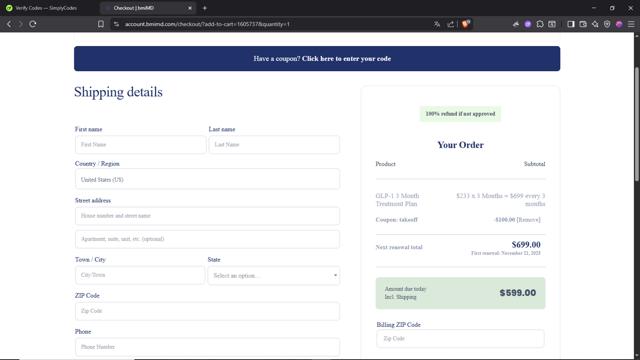Click the bookmark icon near the address bar
The width and height of the screenshot is (640, 360).
pyautogui.click(x=101, y=24)
